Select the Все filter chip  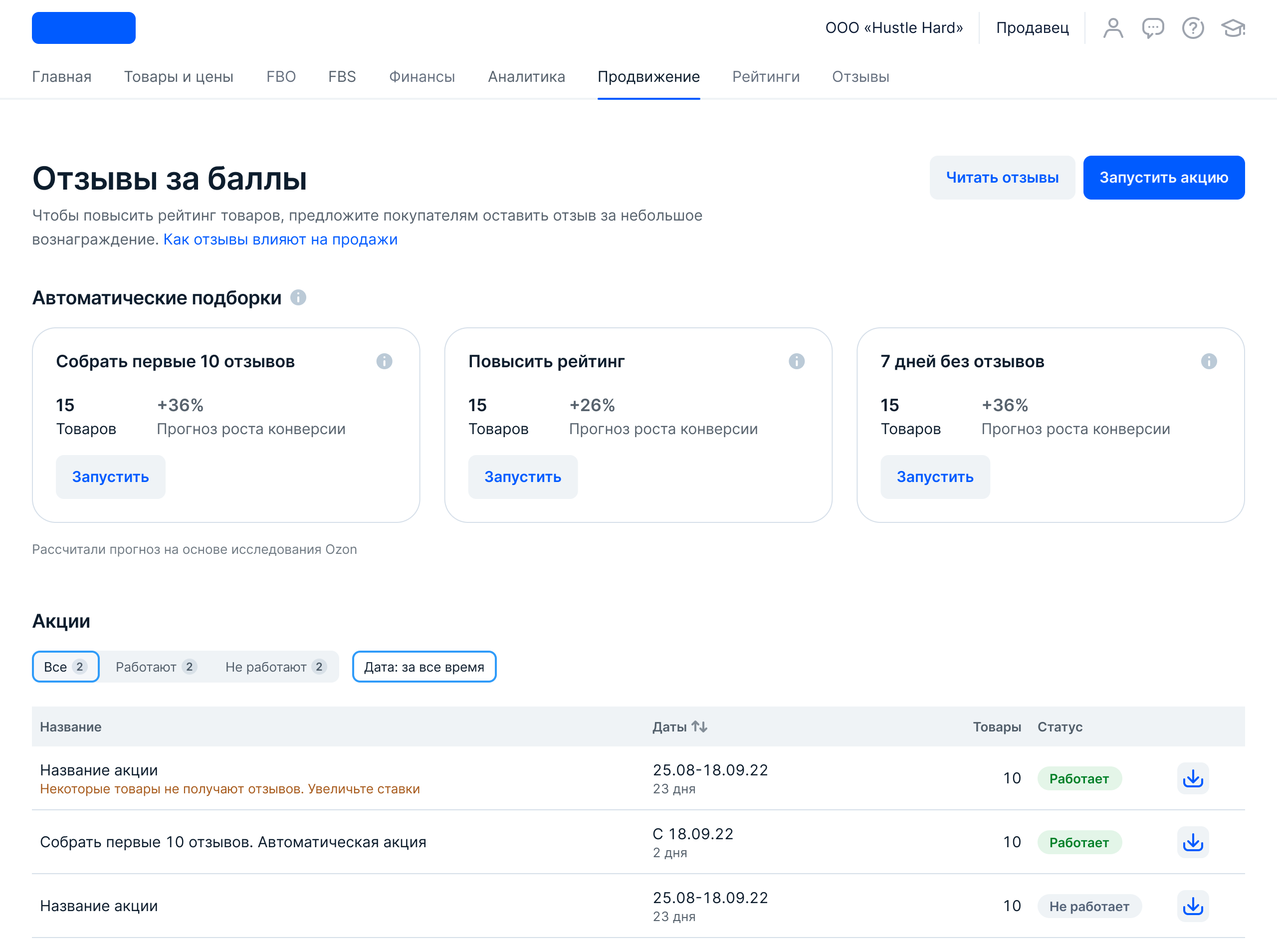tap(66, 667)
